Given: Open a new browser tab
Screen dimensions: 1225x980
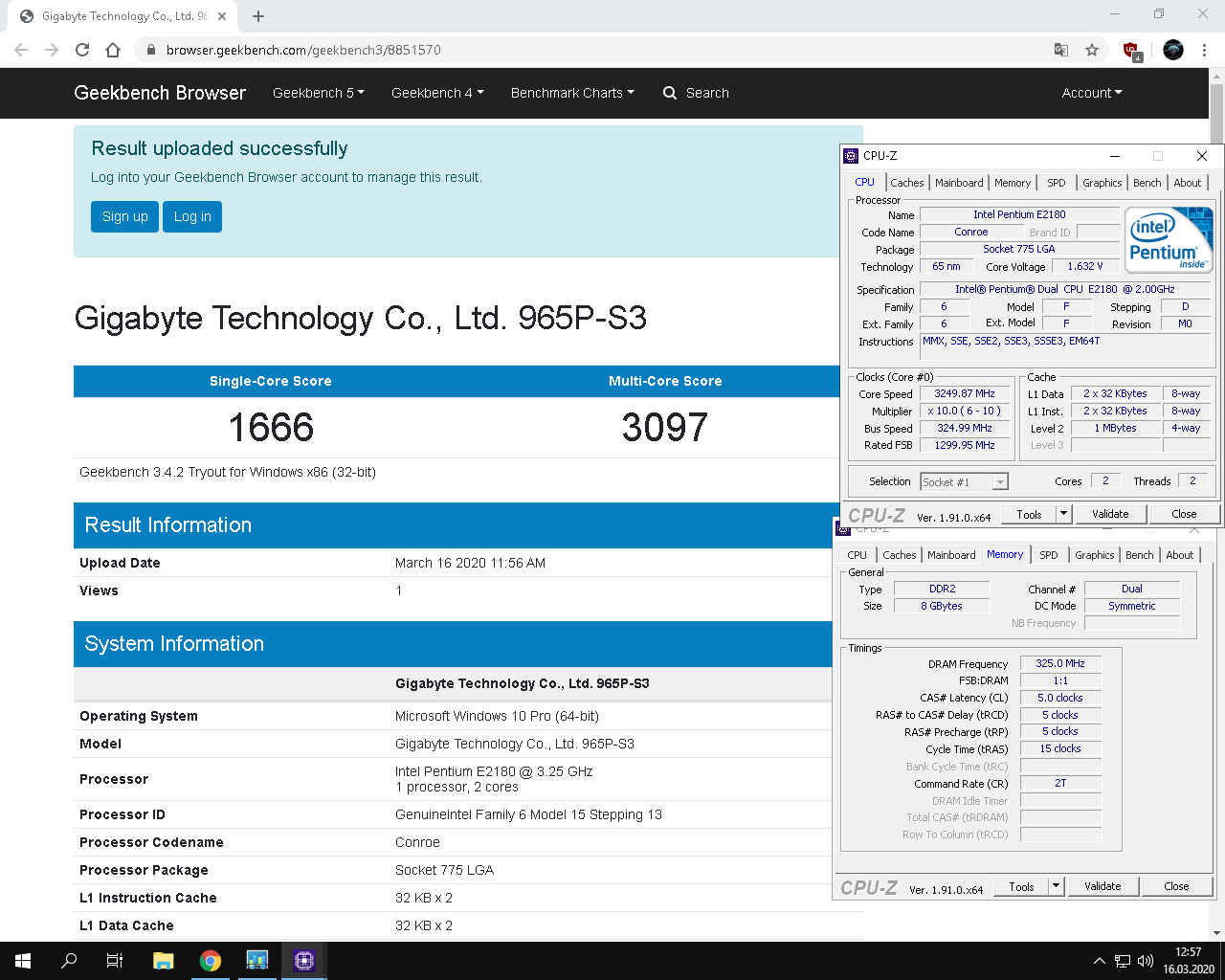Looking at the screenshot, I should (258, 16).
